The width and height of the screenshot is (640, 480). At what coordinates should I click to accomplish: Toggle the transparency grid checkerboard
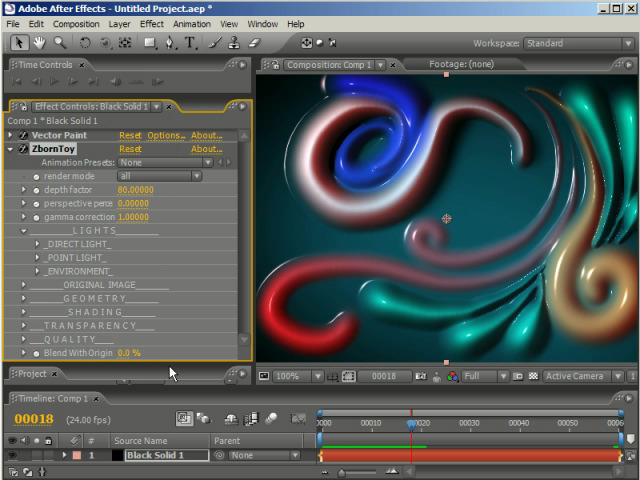[533, 376]
